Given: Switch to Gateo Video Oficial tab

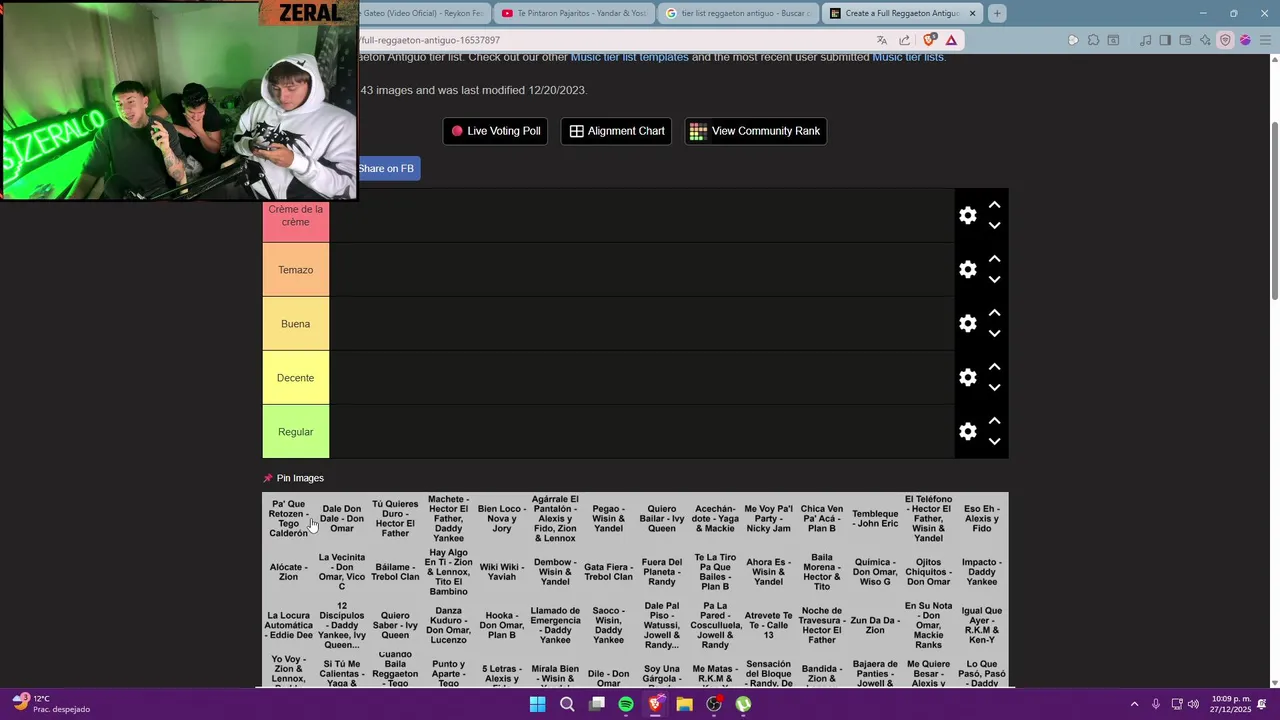Looking at the screenshot, I should coord(424,13).
